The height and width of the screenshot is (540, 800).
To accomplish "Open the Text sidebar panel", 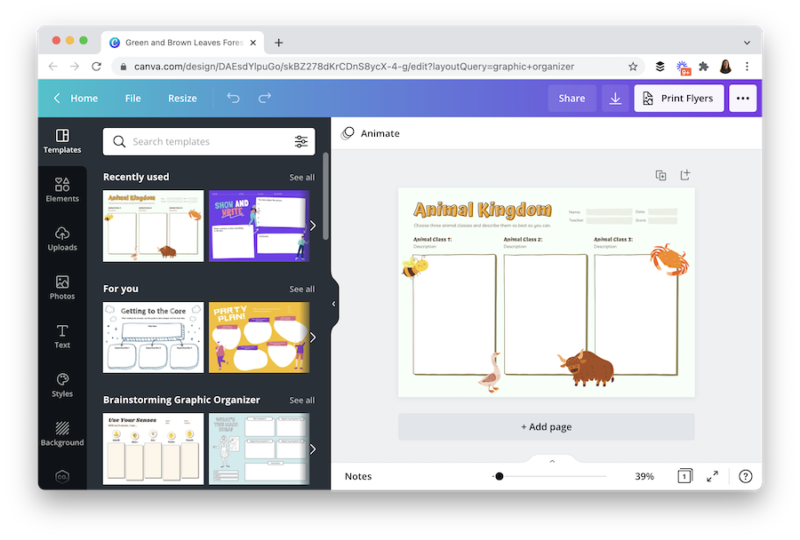I will coord(62,336).
